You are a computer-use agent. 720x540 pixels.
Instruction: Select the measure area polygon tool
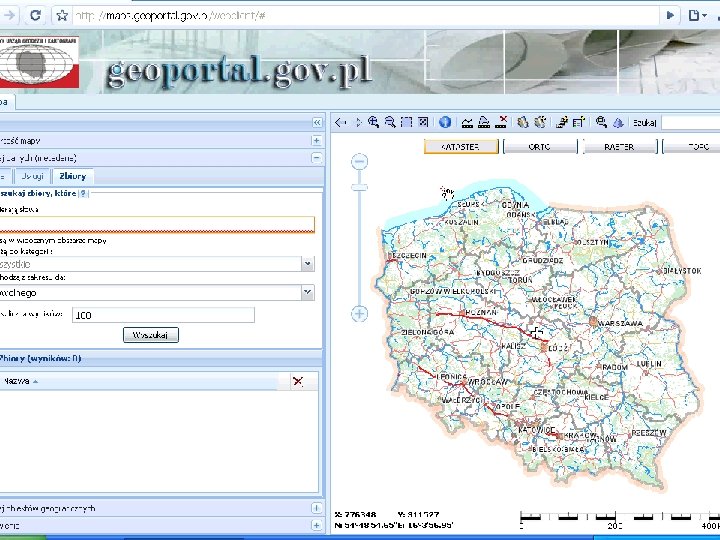tap(484, 122)
